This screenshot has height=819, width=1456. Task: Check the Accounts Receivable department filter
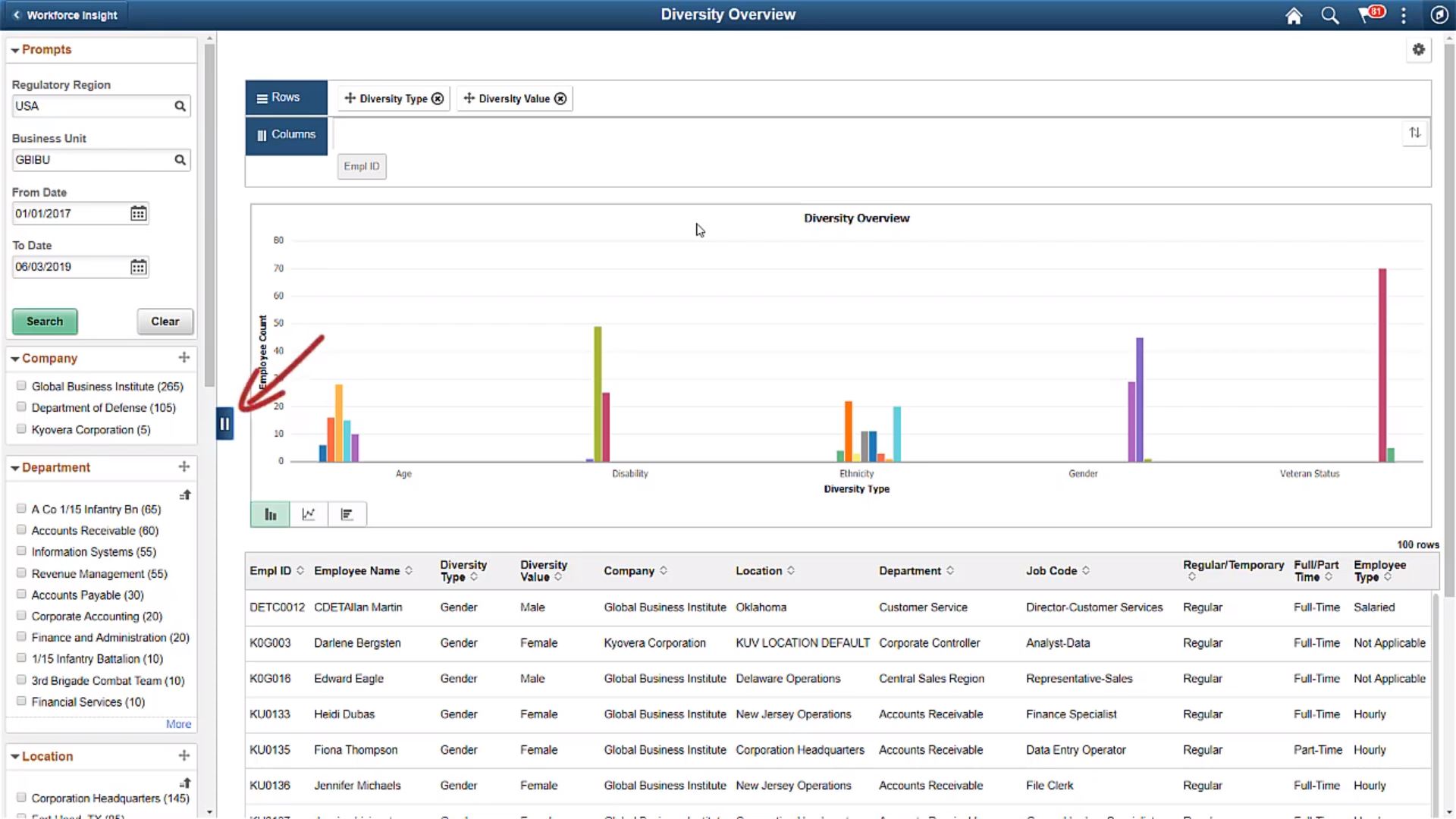[x=20, y=529]
